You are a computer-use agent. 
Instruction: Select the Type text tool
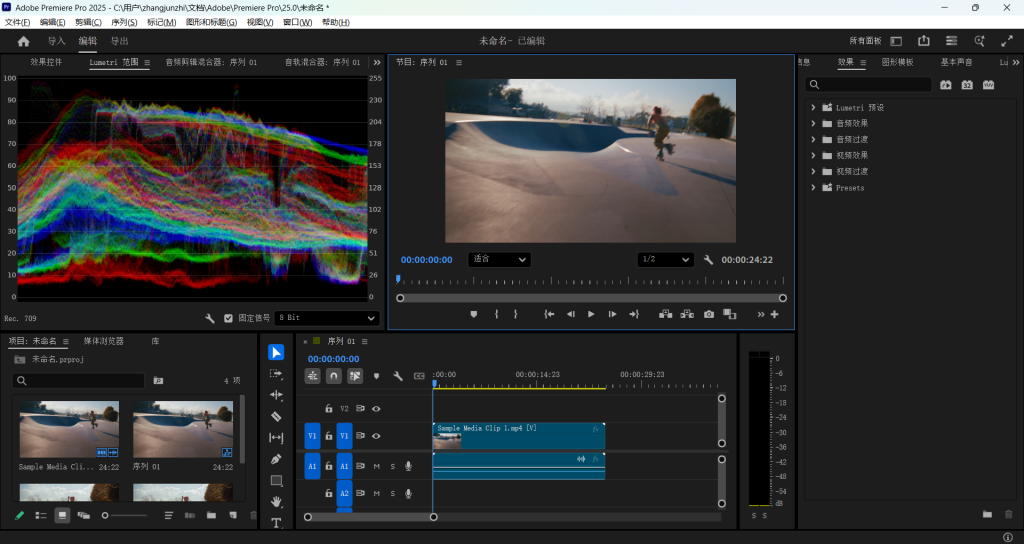coord(276,522)
